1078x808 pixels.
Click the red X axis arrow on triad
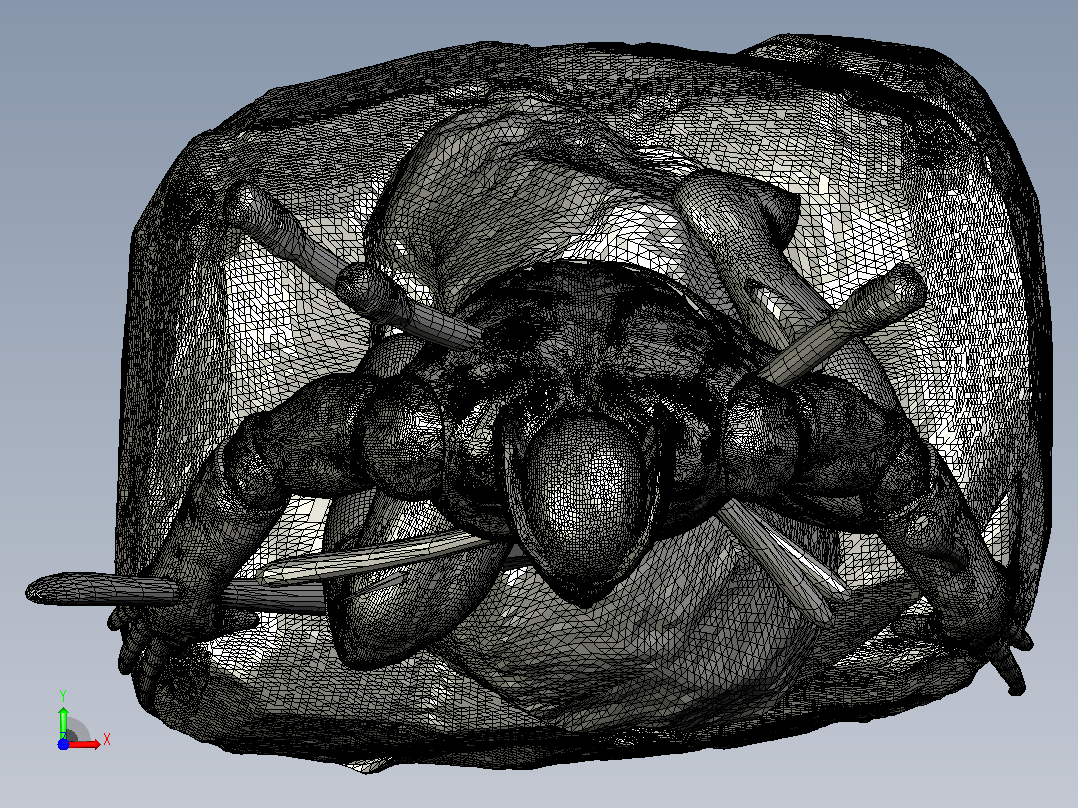click(85, 744)
